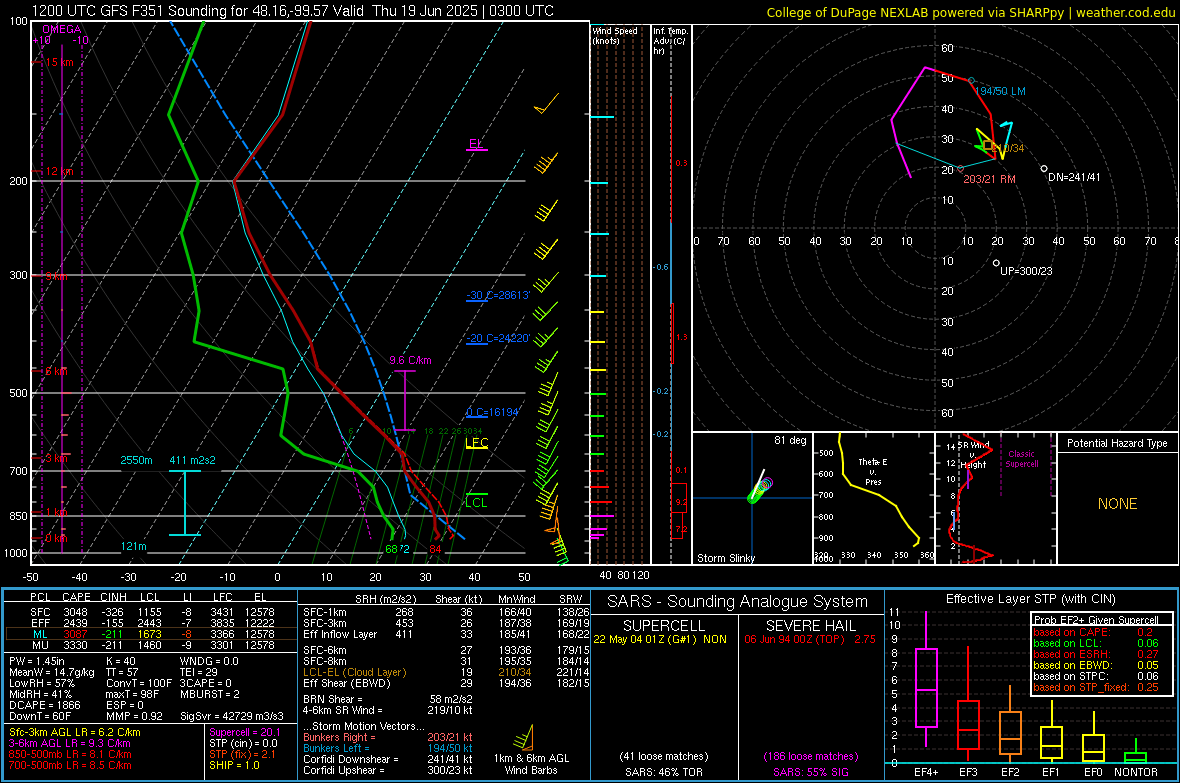Click the '121m' effective layer base label
The image size is (1180, 783).
134,547
